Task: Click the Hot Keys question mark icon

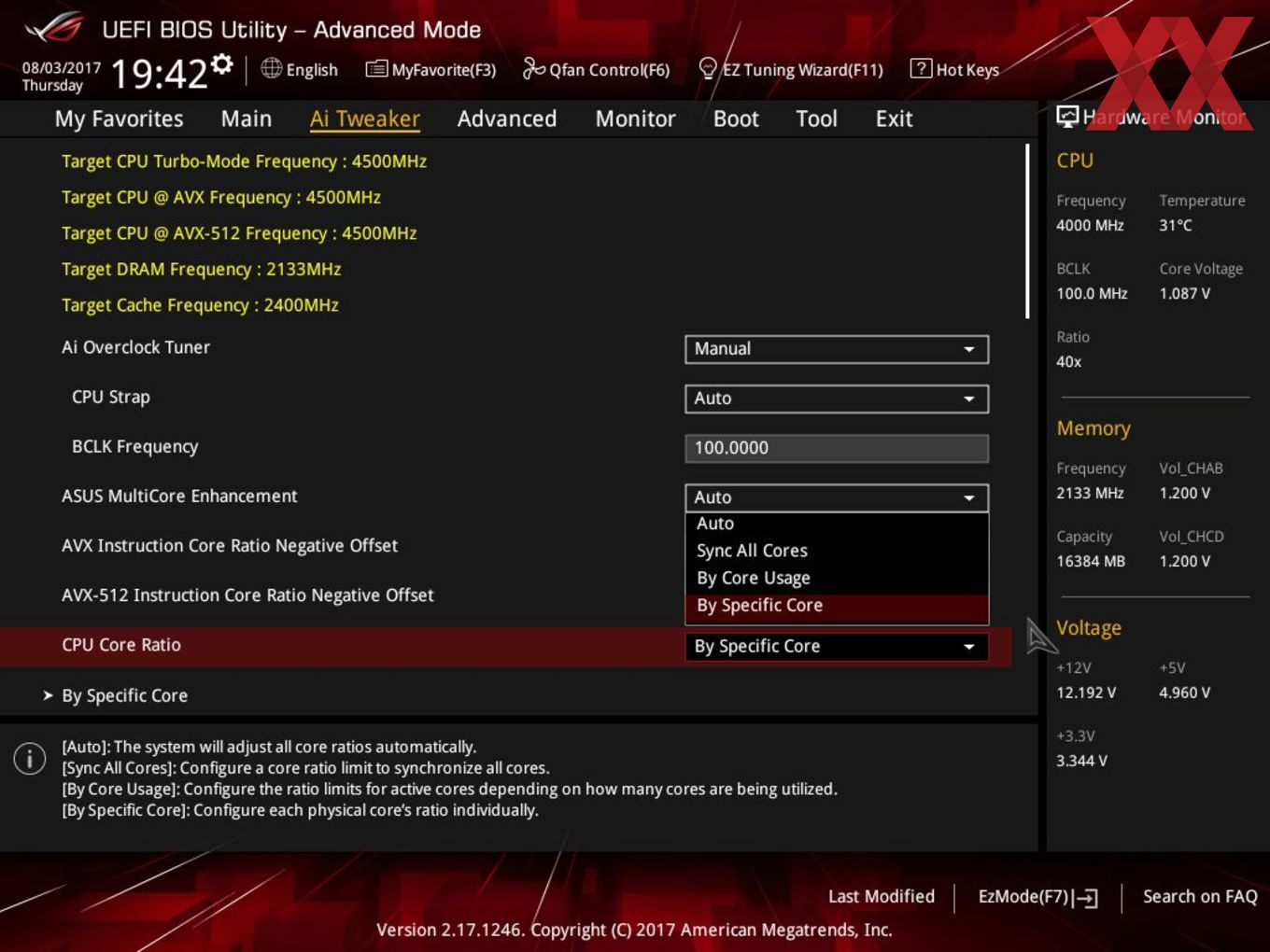Action: pos(921,68)
